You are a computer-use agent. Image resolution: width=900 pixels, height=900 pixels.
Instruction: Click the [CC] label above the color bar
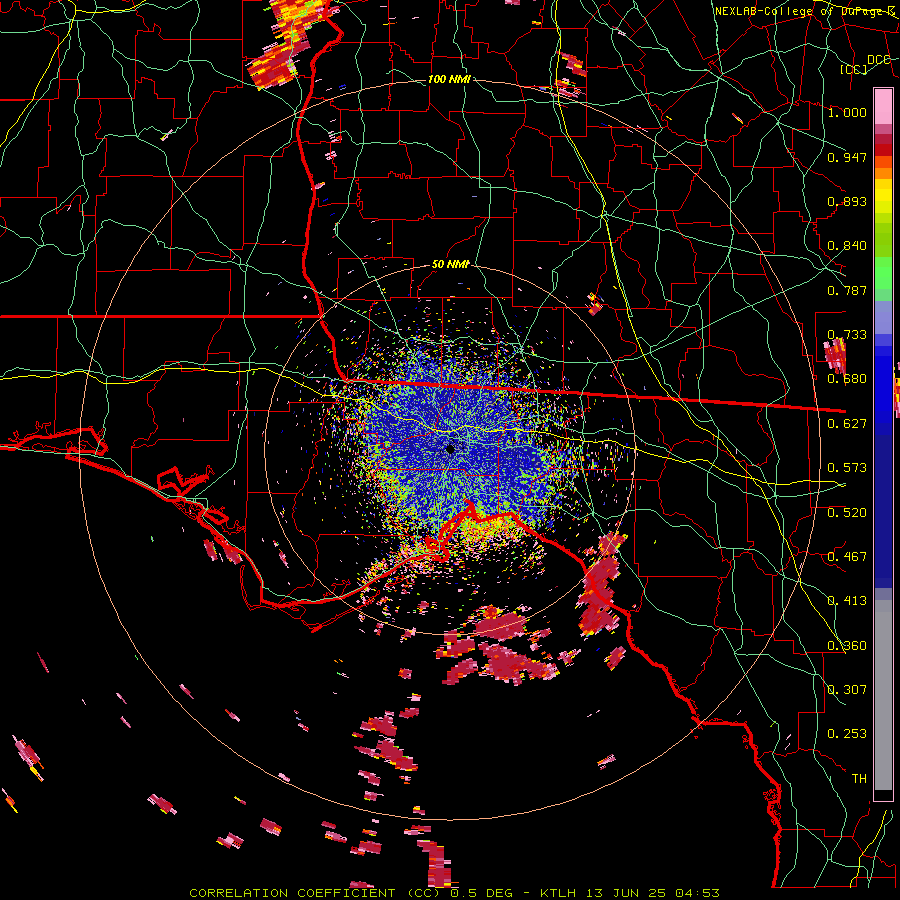[x=854, y=69]
